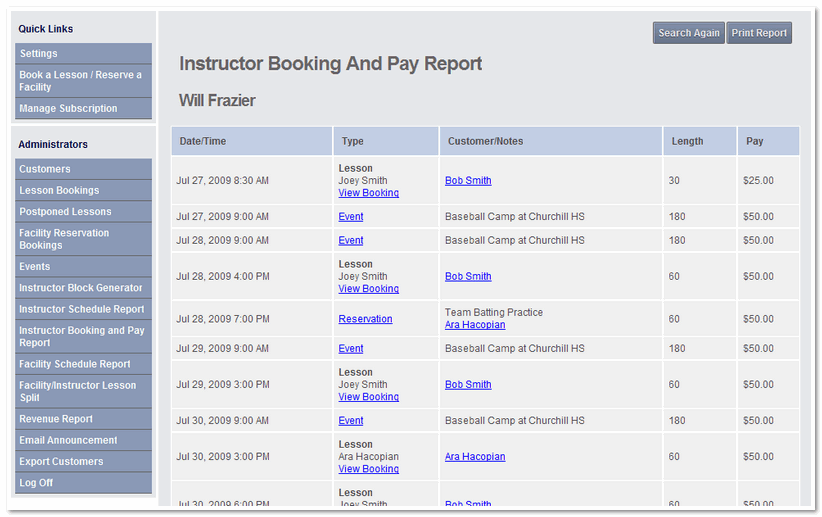Open Book a Lesson / Reserve a Facility
This screenshot has width=822, height=517.
click(x=82, y=81)
